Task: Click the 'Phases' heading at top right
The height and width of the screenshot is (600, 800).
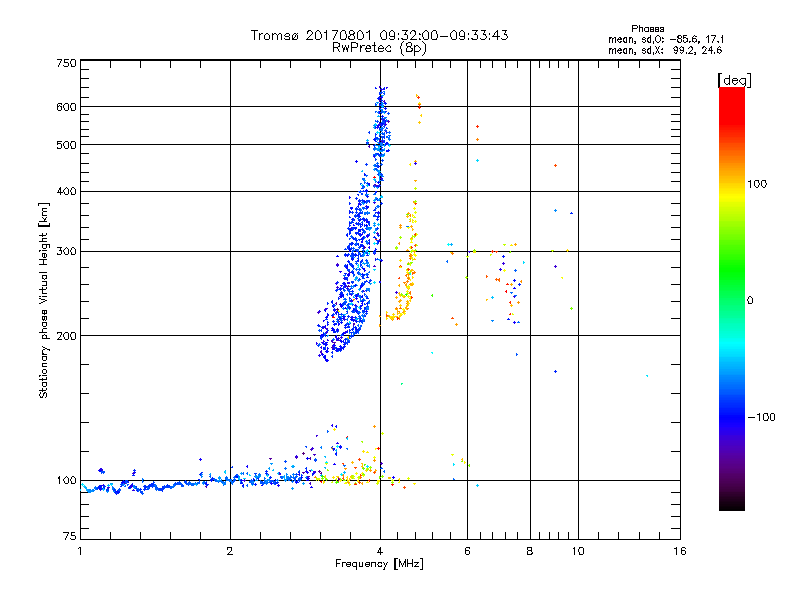Action: pos(647,29)
